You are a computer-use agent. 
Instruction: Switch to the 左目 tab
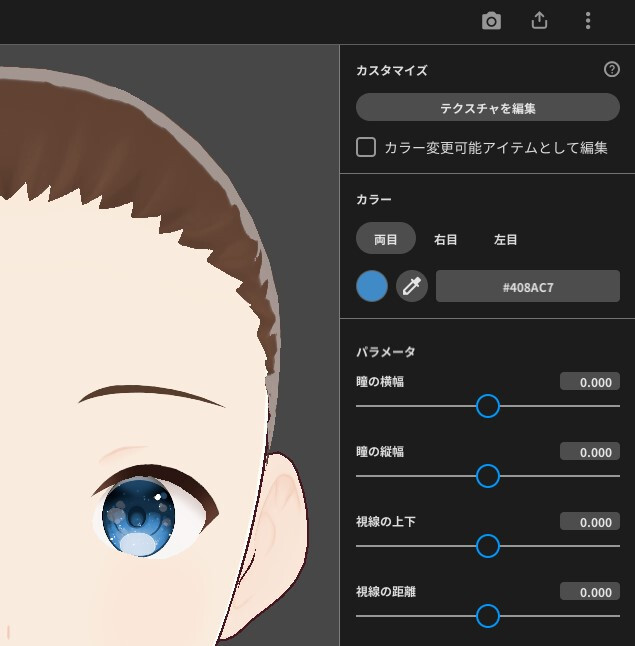506,240
